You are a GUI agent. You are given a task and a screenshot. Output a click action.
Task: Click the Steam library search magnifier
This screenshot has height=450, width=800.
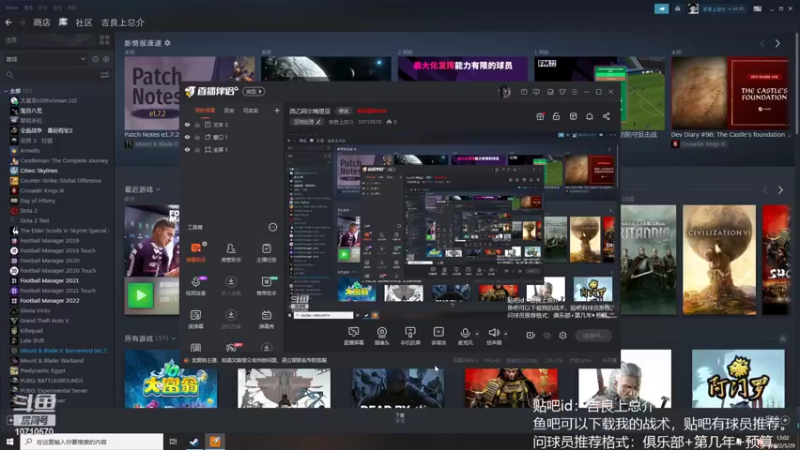click(10, 75)
